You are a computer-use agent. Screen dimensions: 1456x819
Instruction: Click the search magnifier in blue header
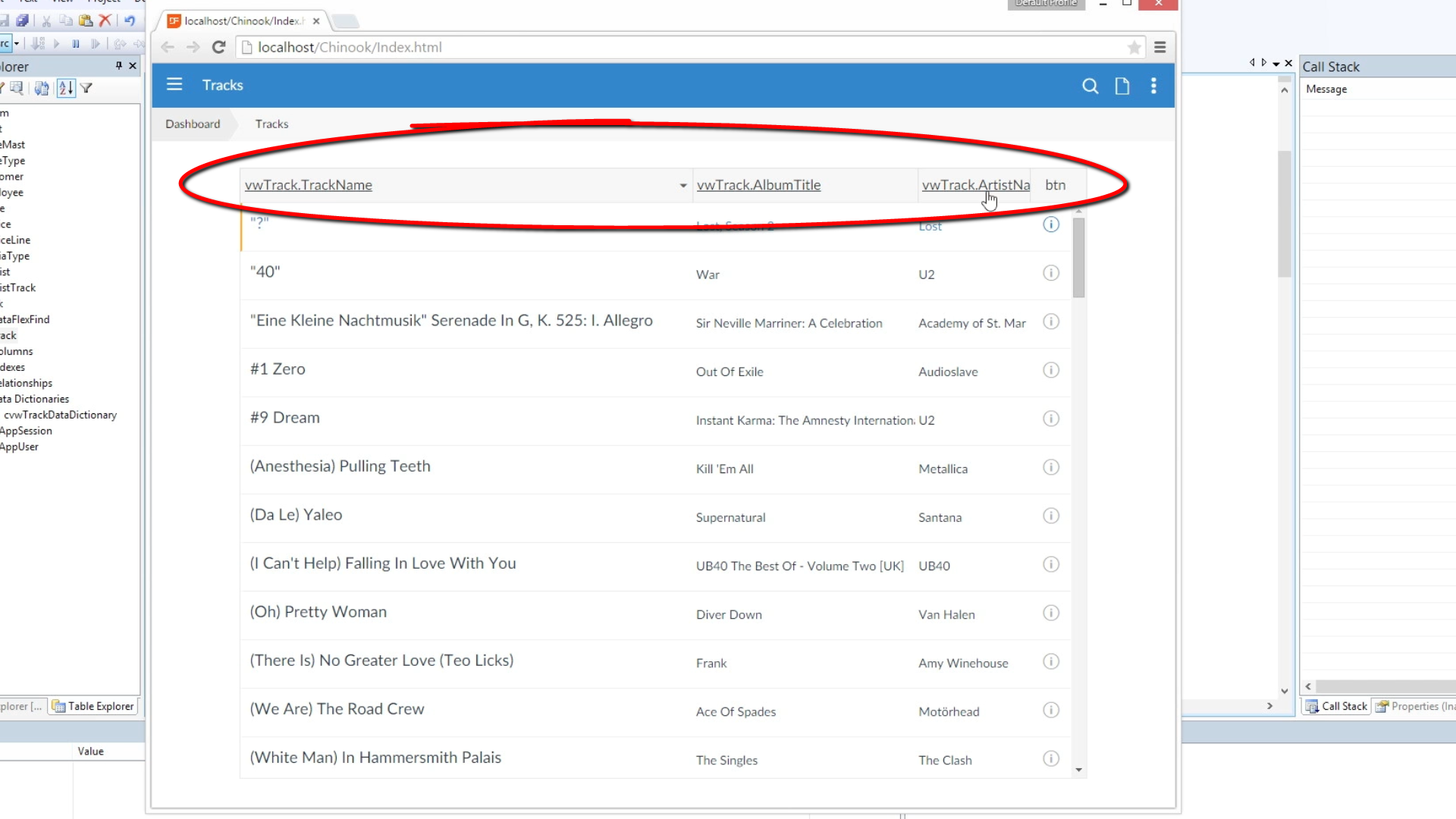[x=1090, y=86]
